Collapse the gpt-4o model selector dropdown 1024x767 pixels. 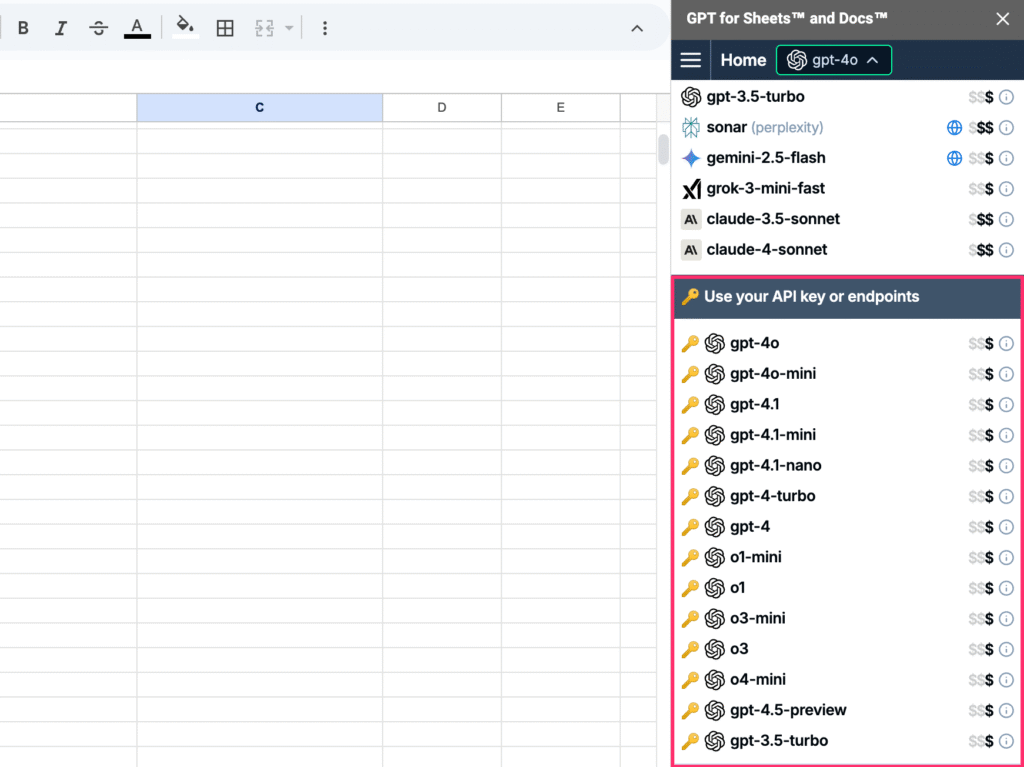[x=833, y=60]
